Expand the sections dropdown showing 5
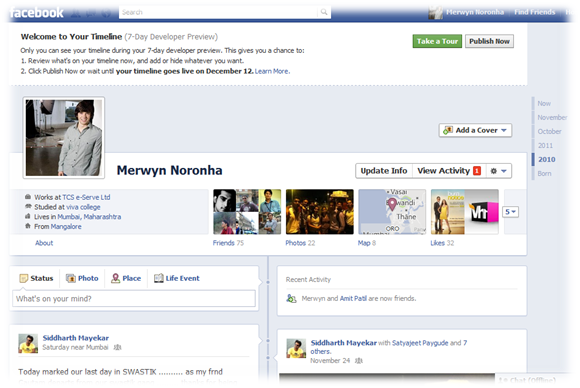This screenshot has height=388, width=580. coord(510,212)
